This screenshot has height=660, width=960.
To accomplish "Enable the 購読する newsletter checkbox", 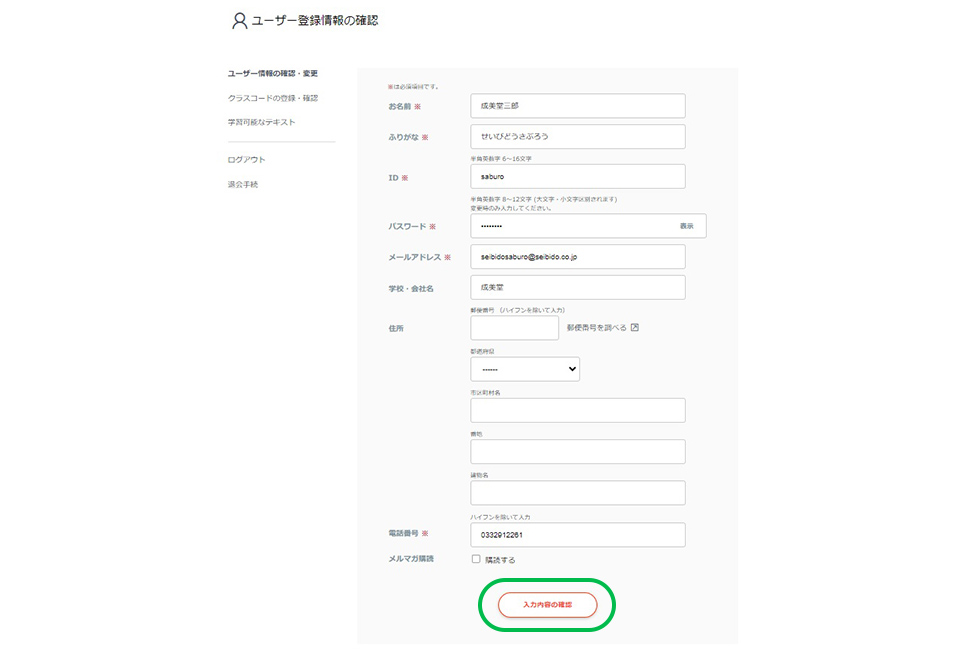I will coord(476,559).
